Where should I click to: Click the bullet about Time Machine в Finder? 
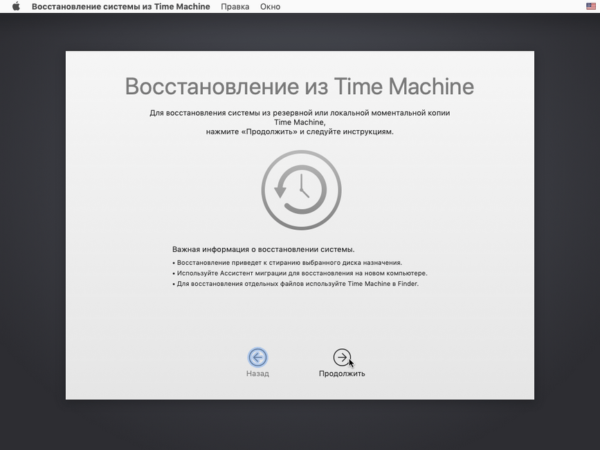[x=295, y=284]
